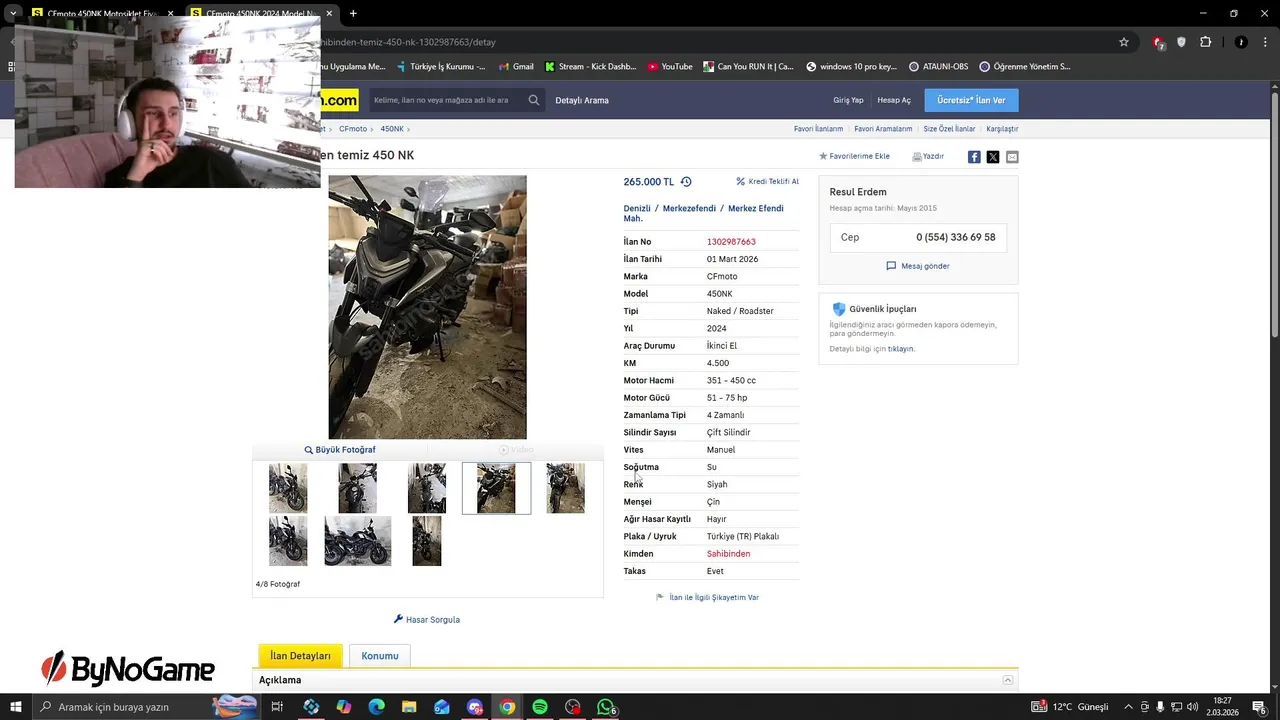Select wide side-view thumbnail in bottom row
The height and width of the screenshot is (720, 1280).
(357, 541)
